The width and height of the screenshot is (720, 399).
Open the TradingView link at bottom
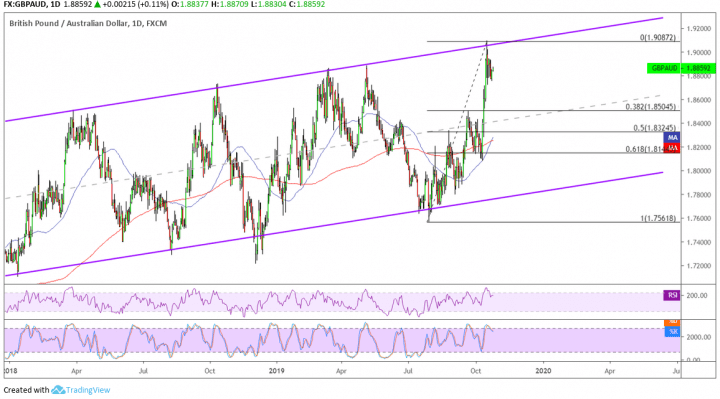(88, 390)
